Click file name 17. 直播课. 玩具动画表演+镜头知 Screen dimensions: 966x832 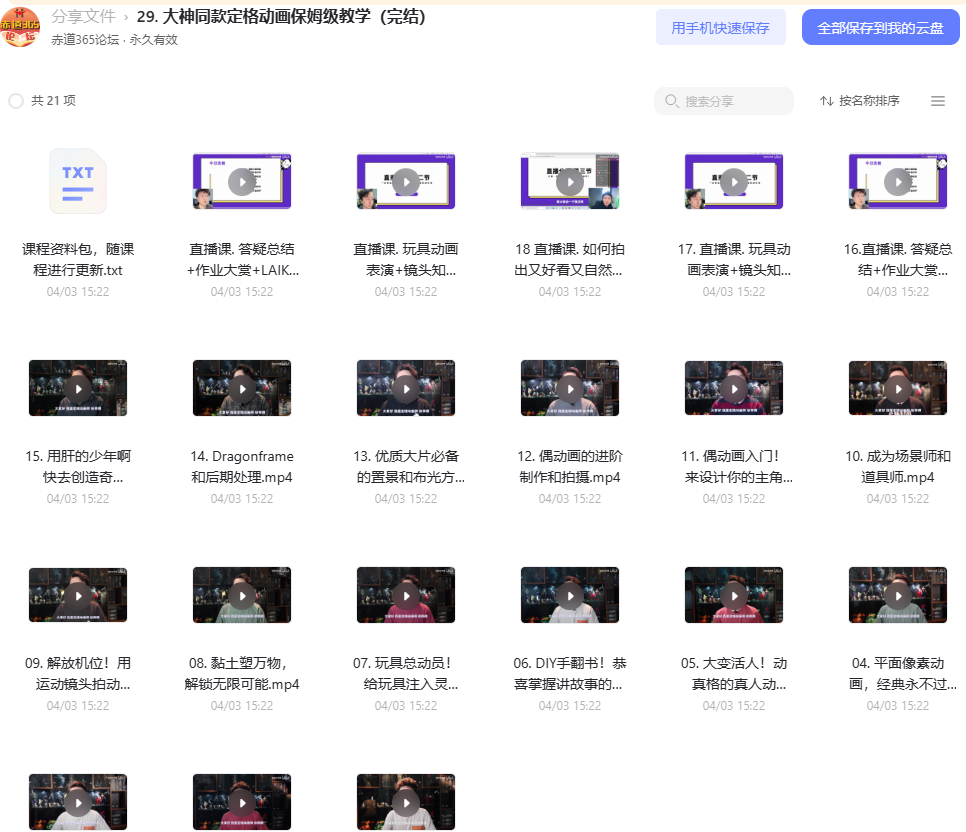tap(735, 259)
